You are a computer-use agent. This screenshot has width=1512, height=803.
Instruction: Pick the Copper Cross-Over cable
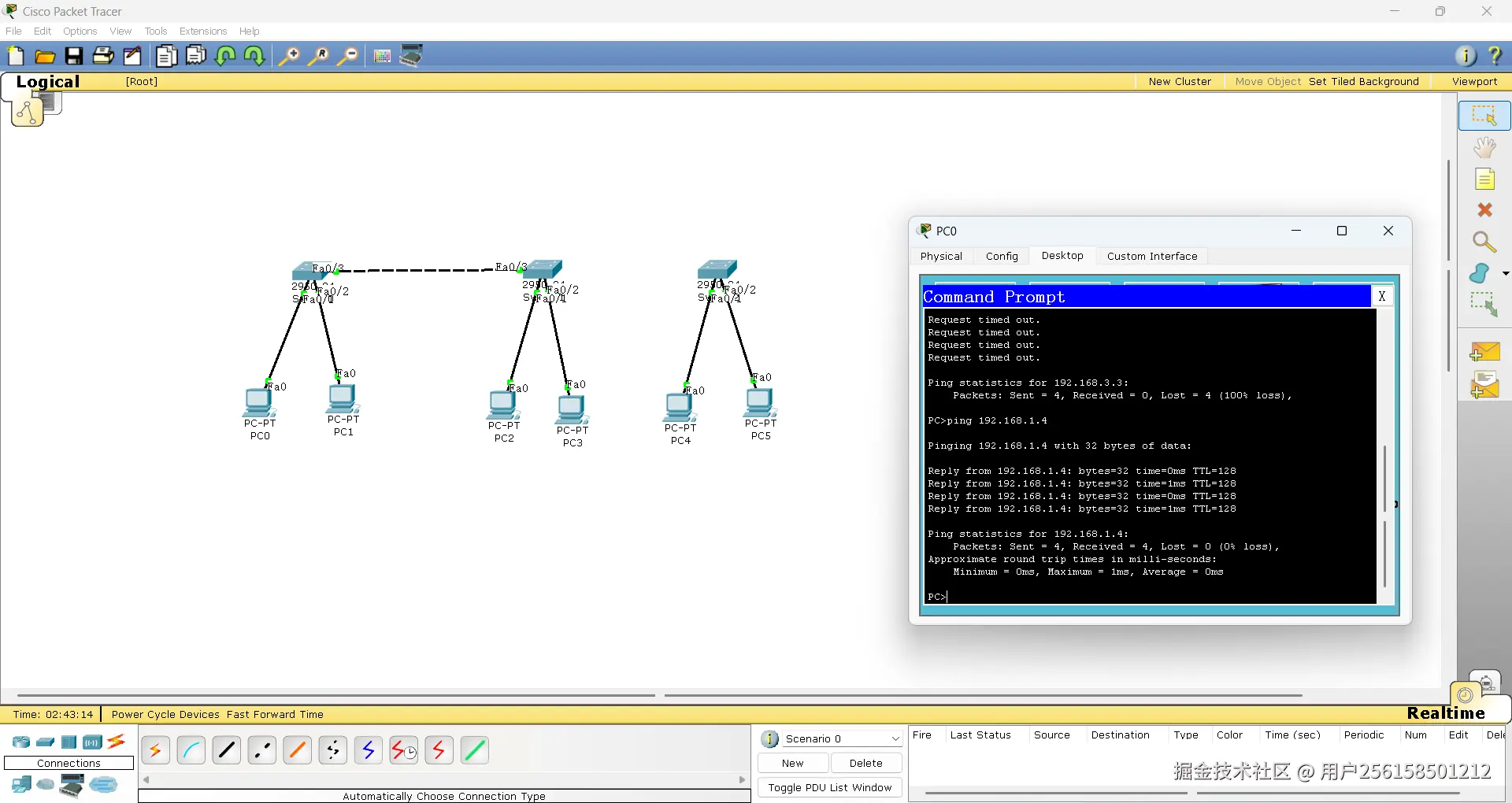262,750
